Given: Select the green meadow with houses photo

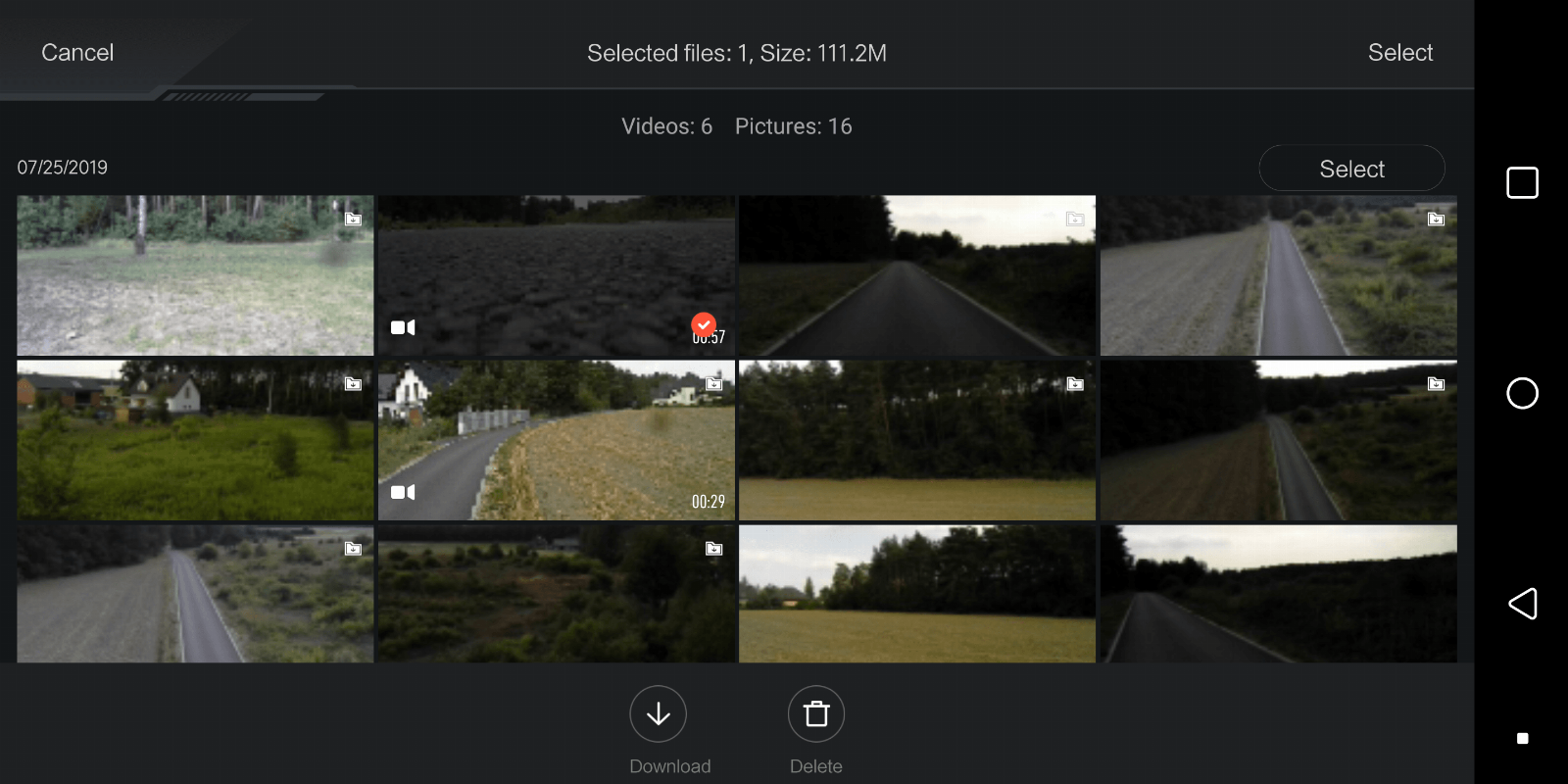Looking at the screenshot, I should [195, 440].
